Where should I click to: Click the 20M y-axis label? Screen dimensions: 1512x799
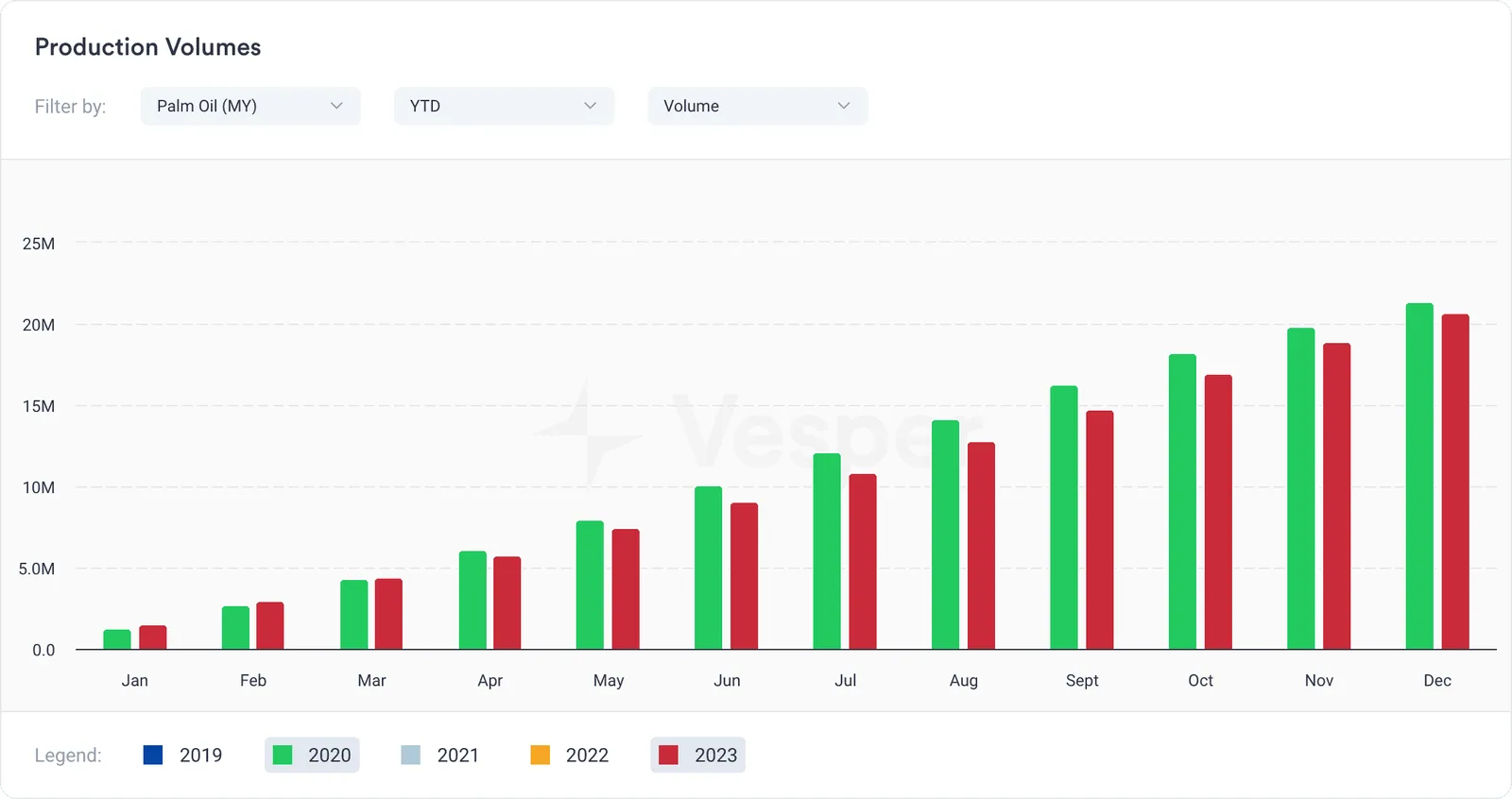click(39, 325)
